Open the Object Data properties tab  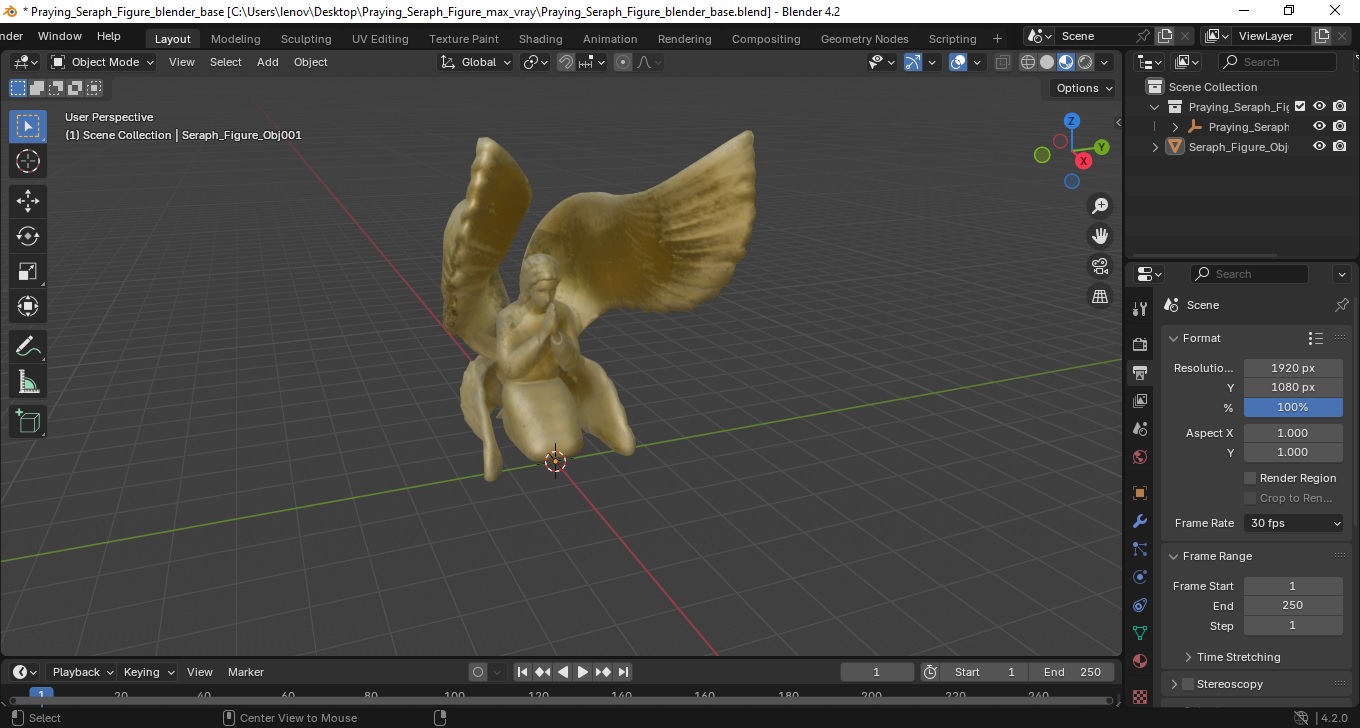pos(1140,633)
